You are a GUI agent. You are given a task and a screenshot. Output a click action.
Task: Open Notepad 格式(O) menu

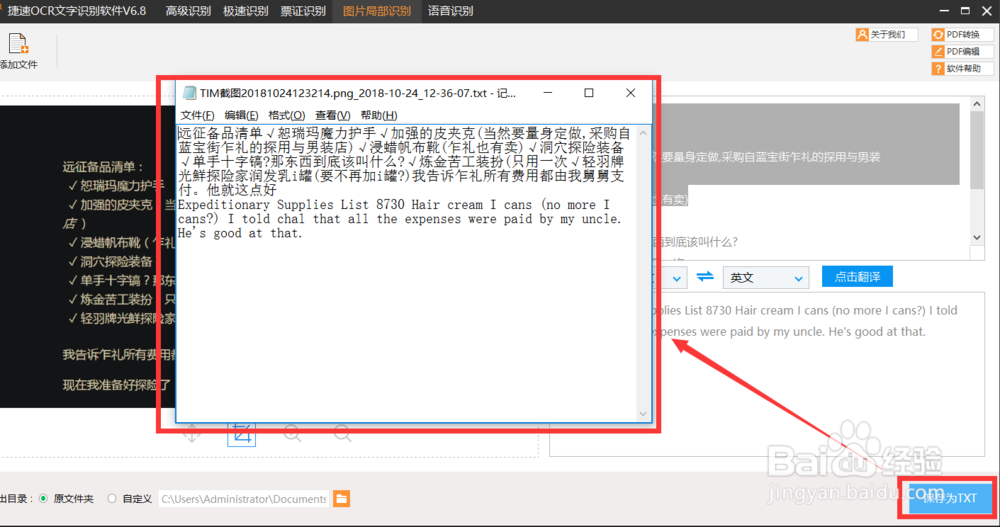click(286, 115)
